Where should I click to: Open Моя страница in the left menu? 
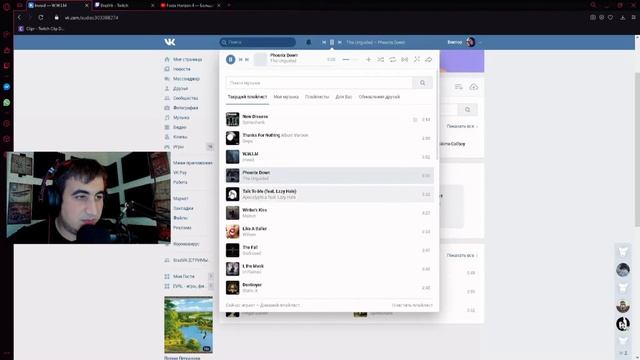click(x=187, y=60)
